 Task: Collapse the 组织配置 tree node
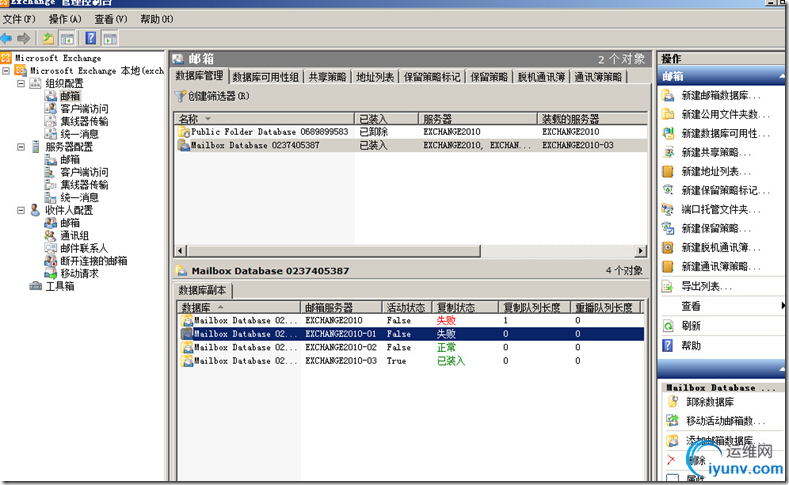21,84
